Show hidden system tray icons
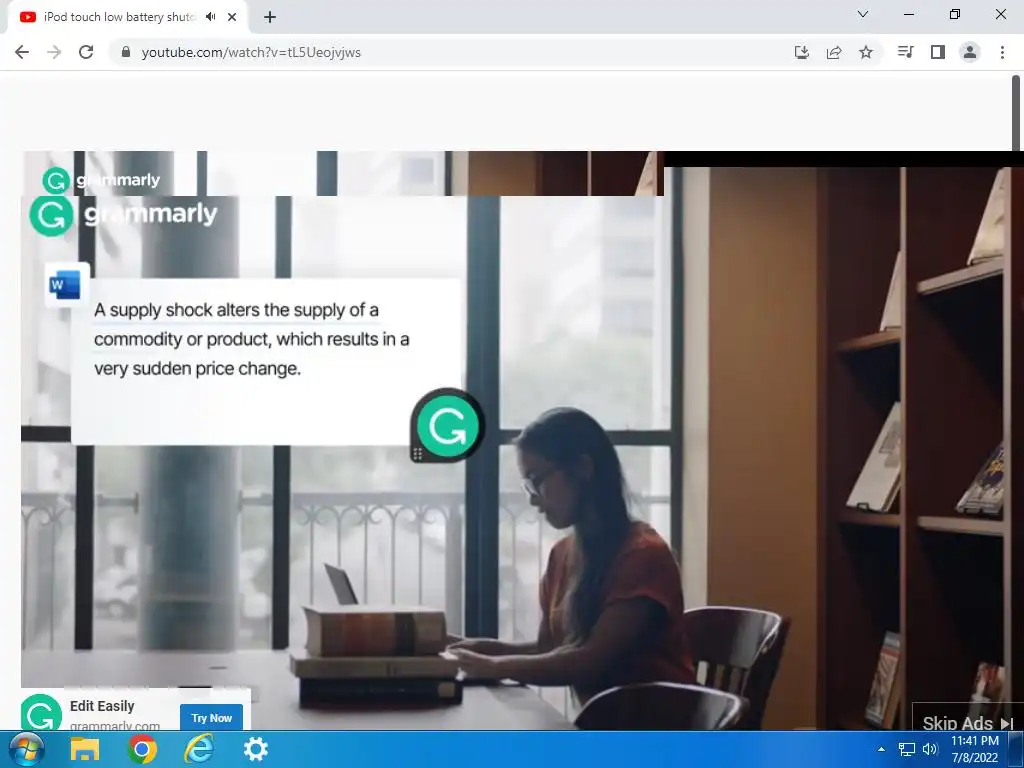 tap(881, 749)
